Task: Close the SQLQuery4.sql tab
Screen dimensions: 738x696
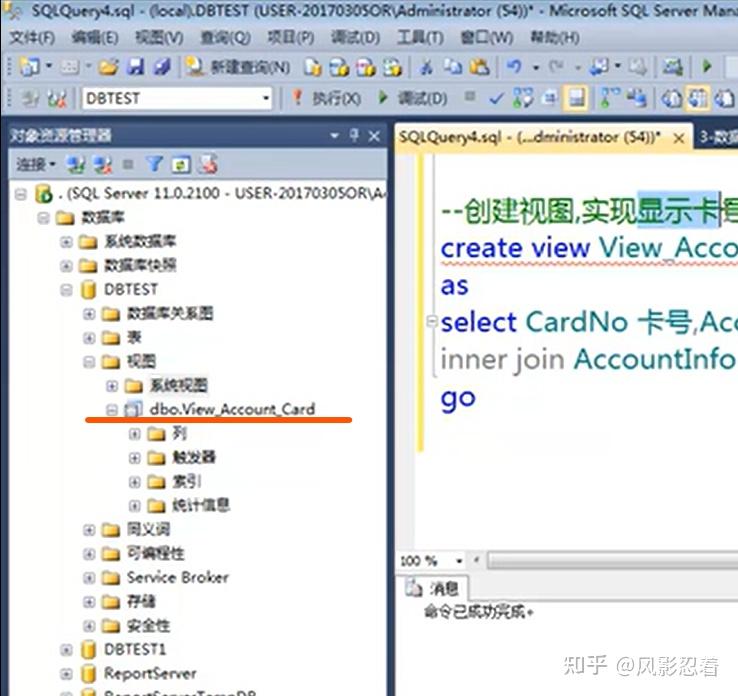Action: 679,138
